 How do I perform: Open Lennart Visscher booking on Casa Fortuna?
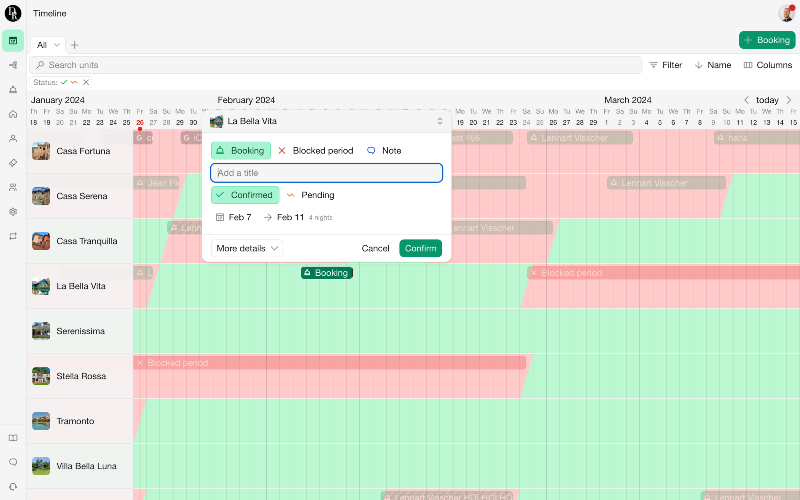(x=580, y=138)
